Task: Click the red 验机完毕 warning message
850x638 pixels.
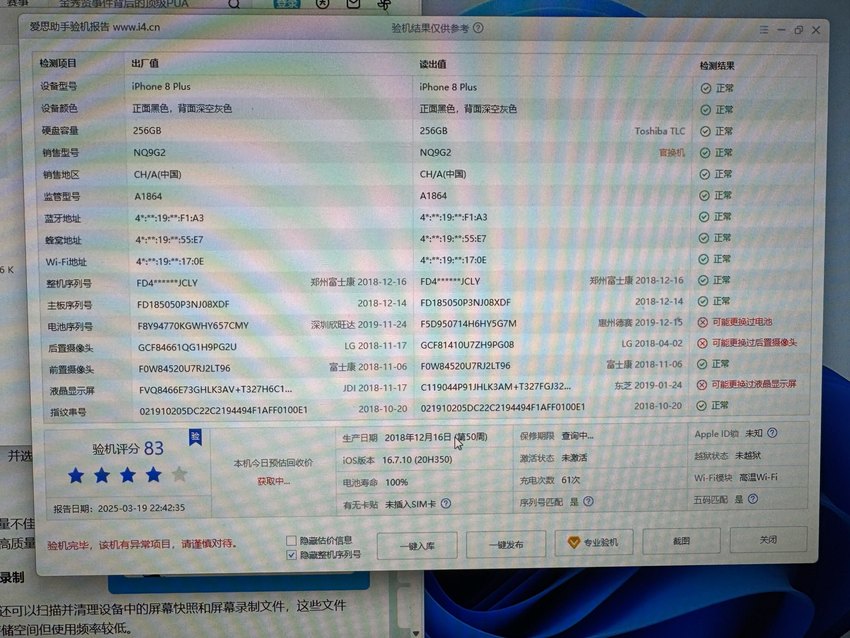Action: tap(141, 544)
